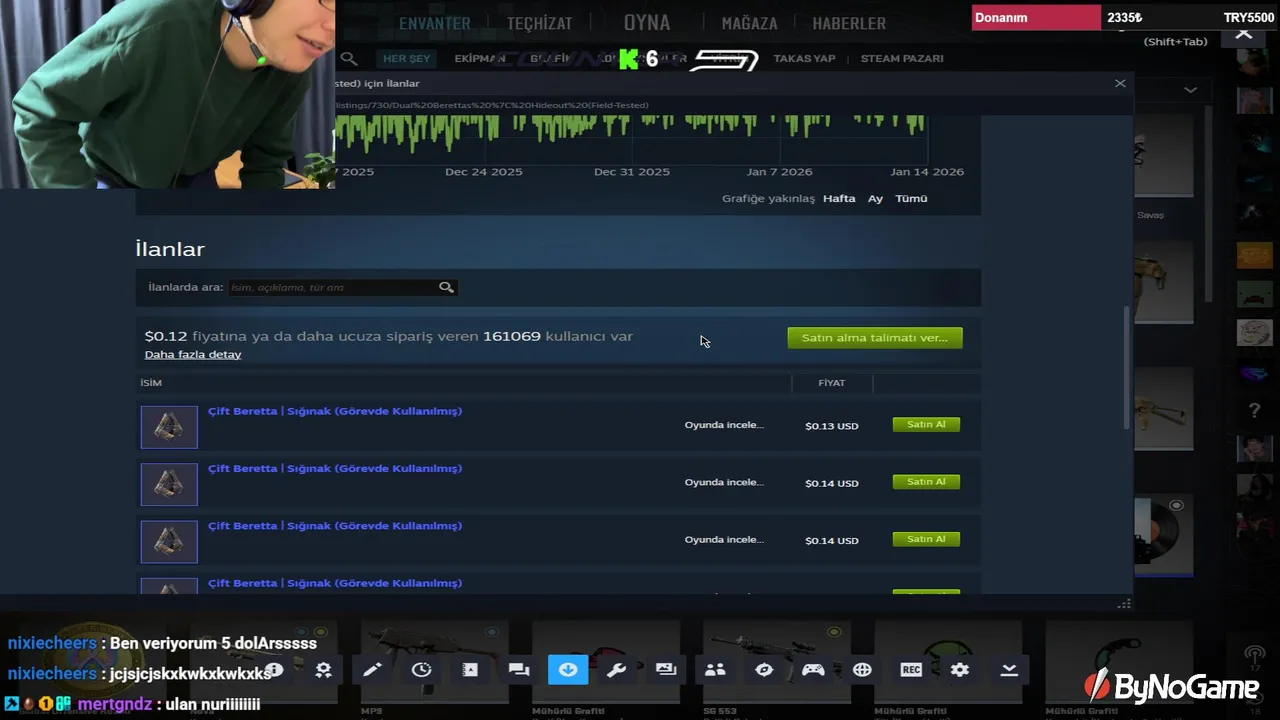Click the kick K logo in scoreboard

pos(628,59)
